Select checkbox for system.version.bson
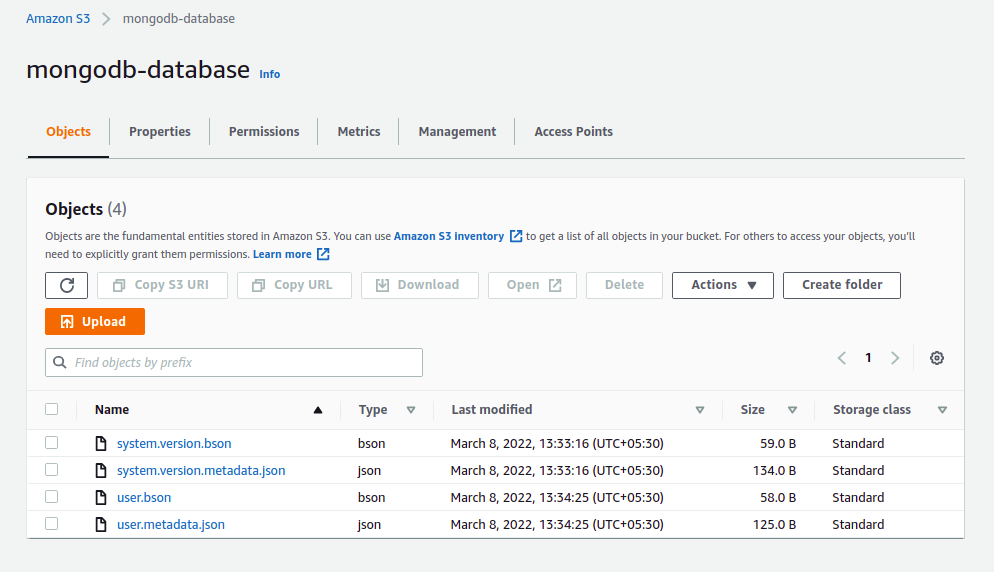 point(51,443)
